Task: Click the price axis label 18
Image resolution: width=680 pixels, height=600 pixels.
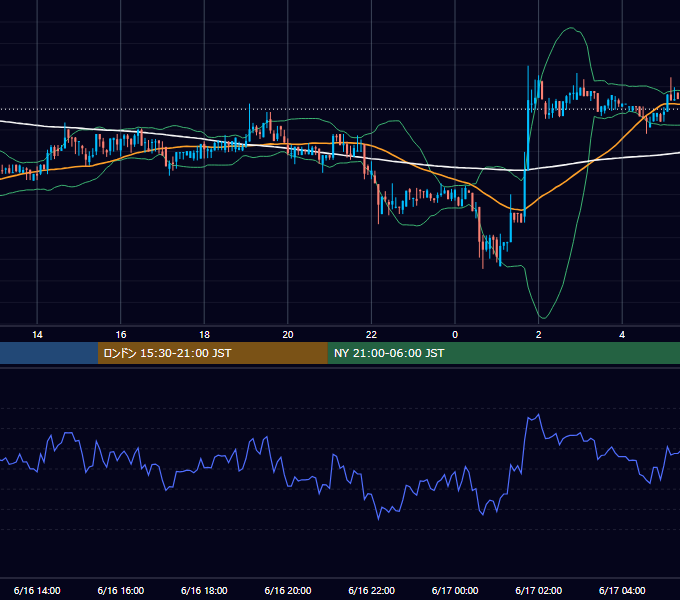Action: pyautogui.click(x=204, y=335)
